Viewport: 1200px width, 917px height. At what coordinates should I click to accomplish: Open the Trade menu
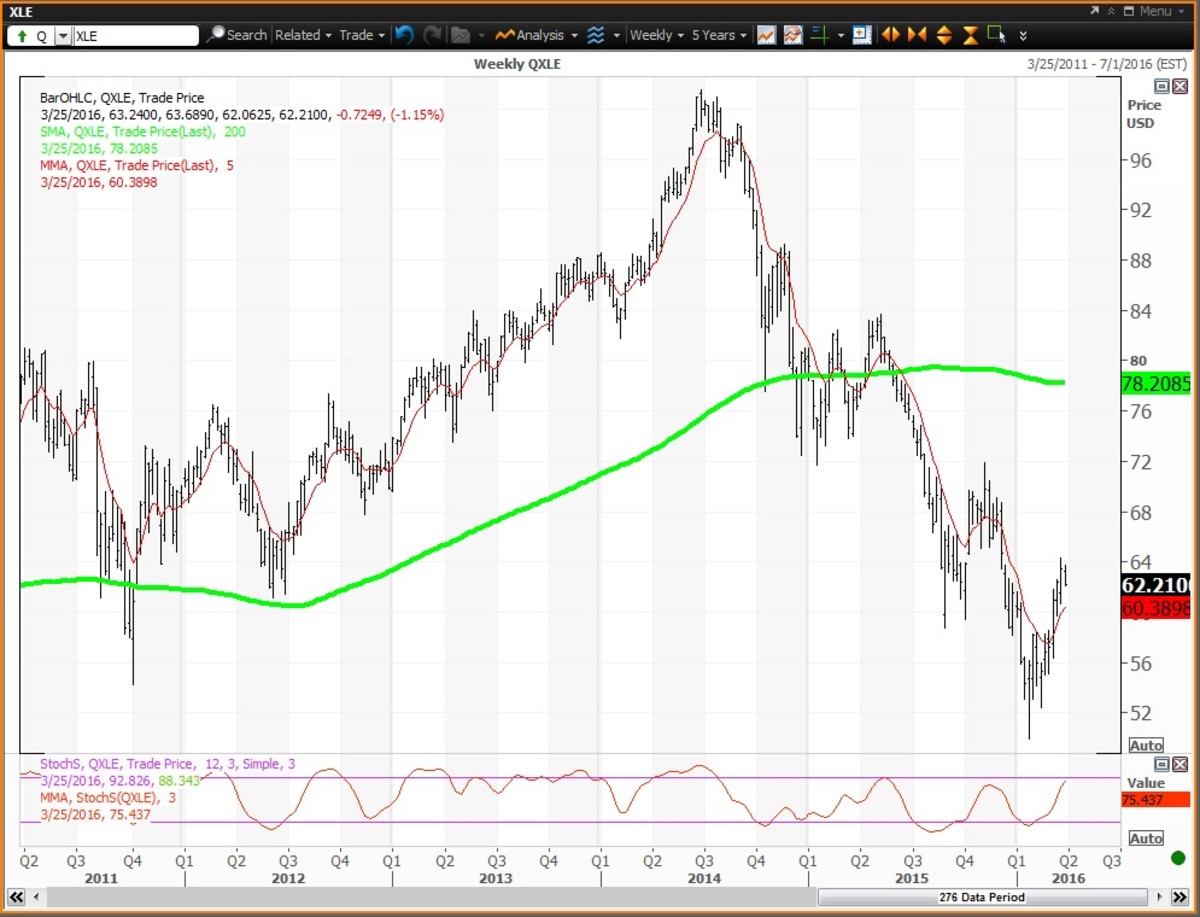(361, 35)
